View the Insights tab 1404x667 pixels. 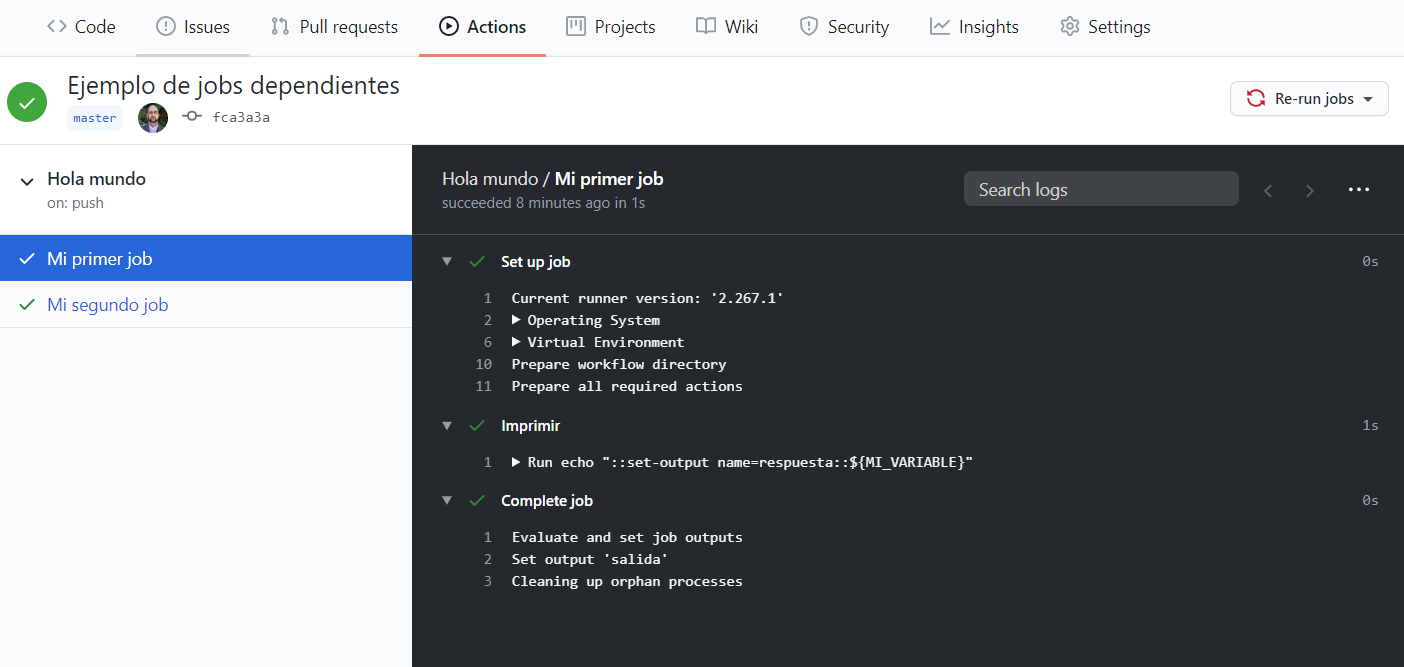click(x=974, y=27)
